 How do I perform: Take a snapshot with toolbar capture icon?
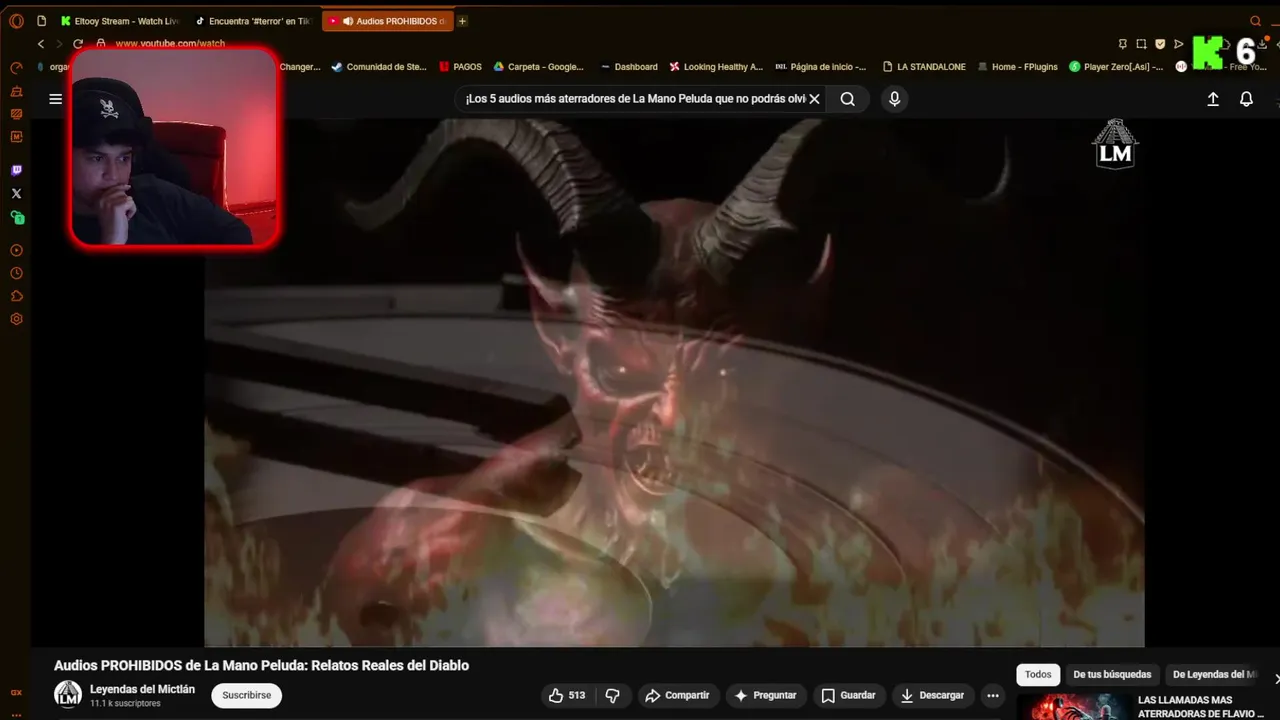point(1142,44)
